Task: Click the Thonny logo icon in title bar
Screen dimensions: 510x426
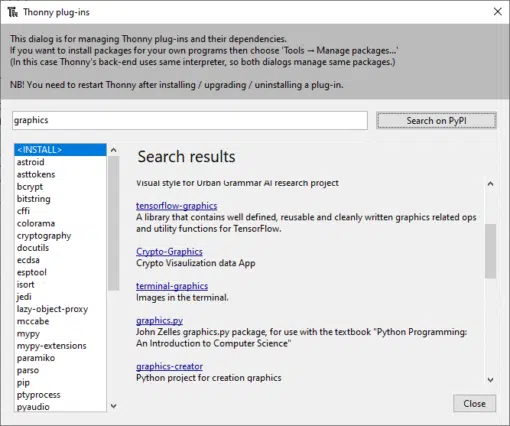Action: click(13, 12)
